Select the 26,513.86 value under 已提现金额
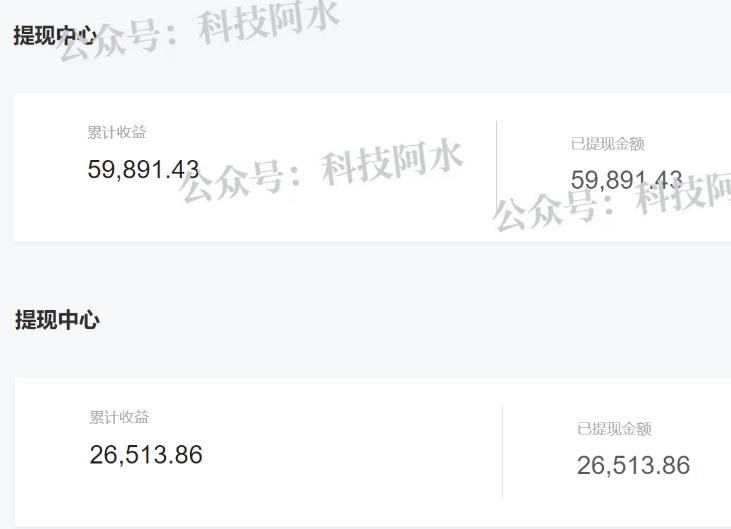The image size is (731, 529). point(633,466)
